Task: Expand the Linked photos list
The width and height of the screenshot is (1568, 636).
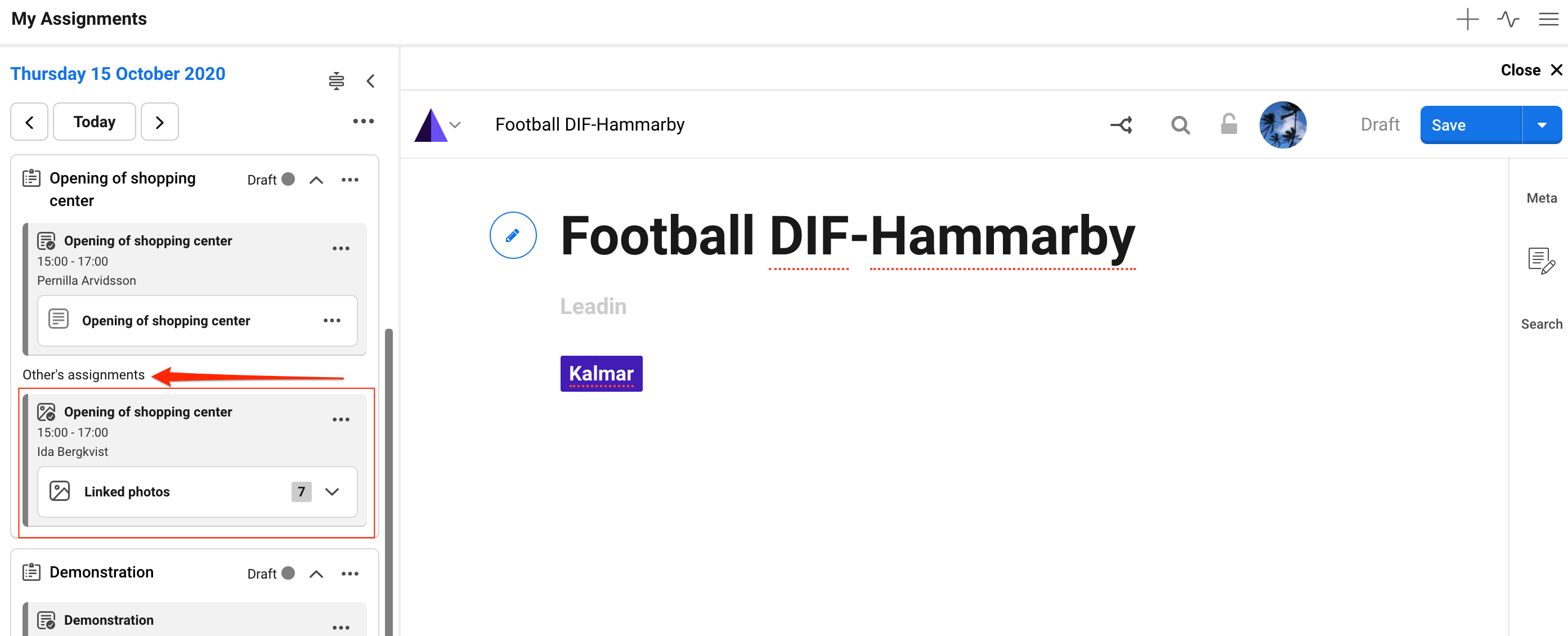Action: (331, 492)
